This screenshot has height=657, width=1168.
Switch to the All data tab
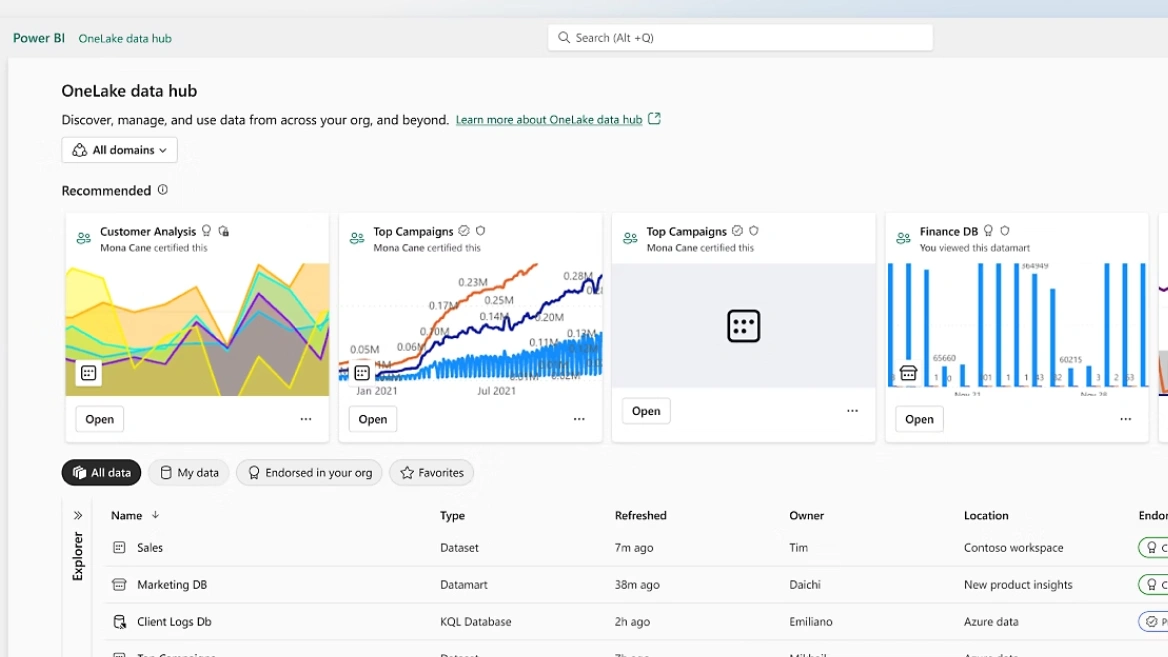point(101,472)
